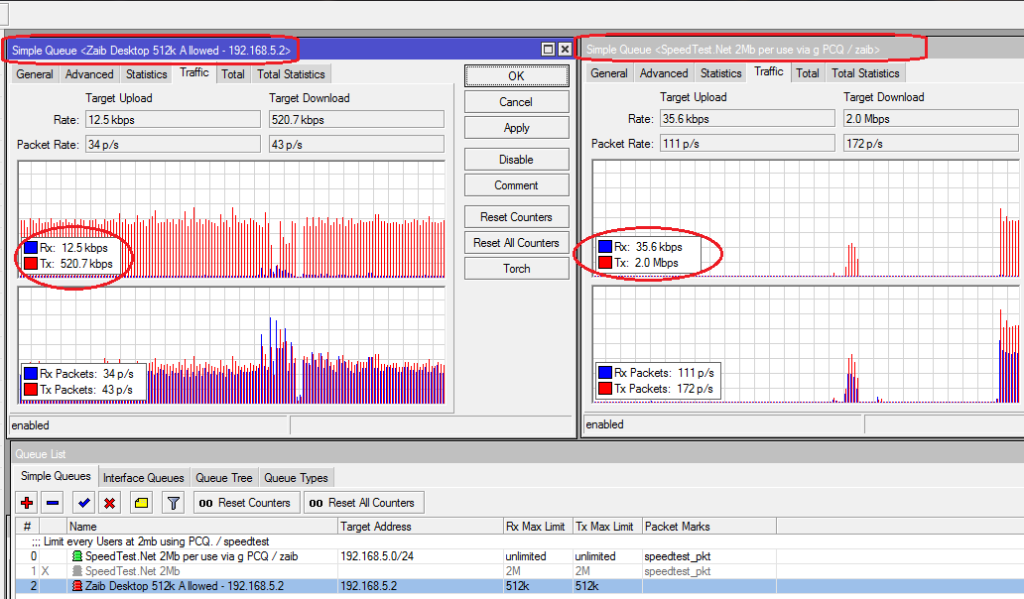Click the Target Download rate field showing 520.7 kbps
The image size is (1024, 599).
pyautogui.click(x=356, y=120)
